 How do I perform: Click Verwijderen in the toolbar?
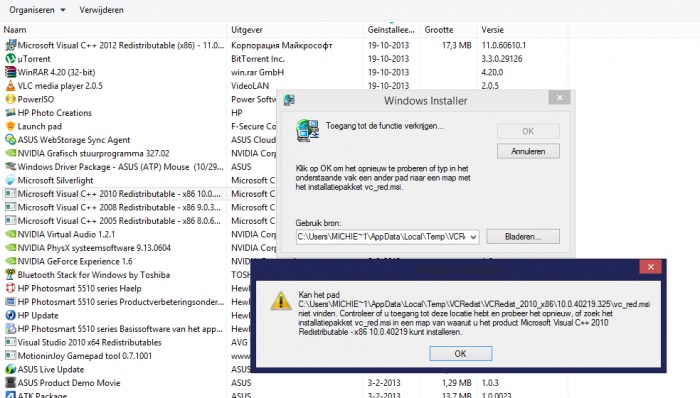(x=101, y=10)
